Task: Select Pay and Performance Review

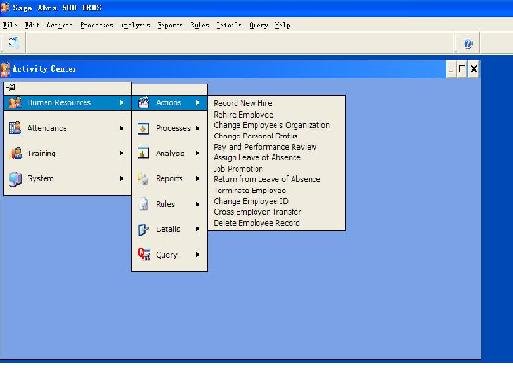Action: click(x=265, y=147)
